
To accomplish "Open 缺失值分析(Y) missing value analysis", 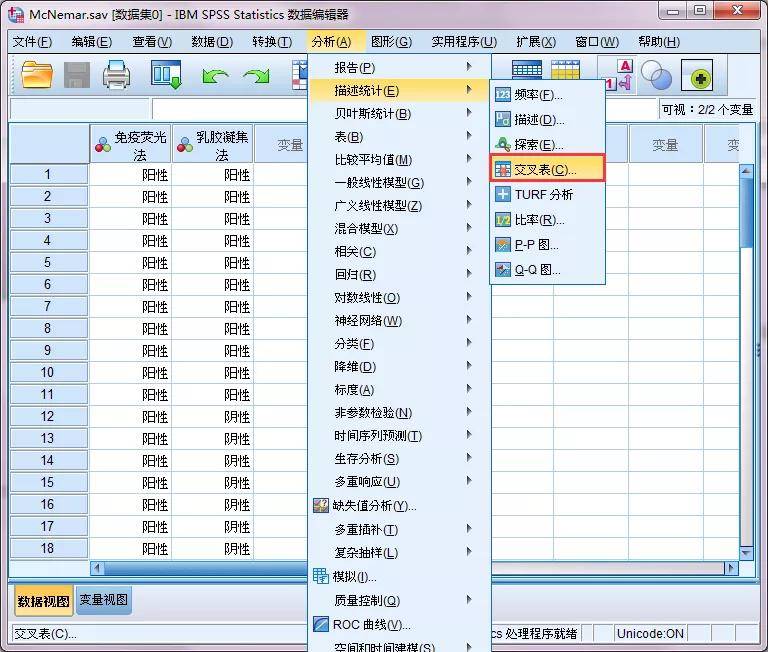I will 399,506.
